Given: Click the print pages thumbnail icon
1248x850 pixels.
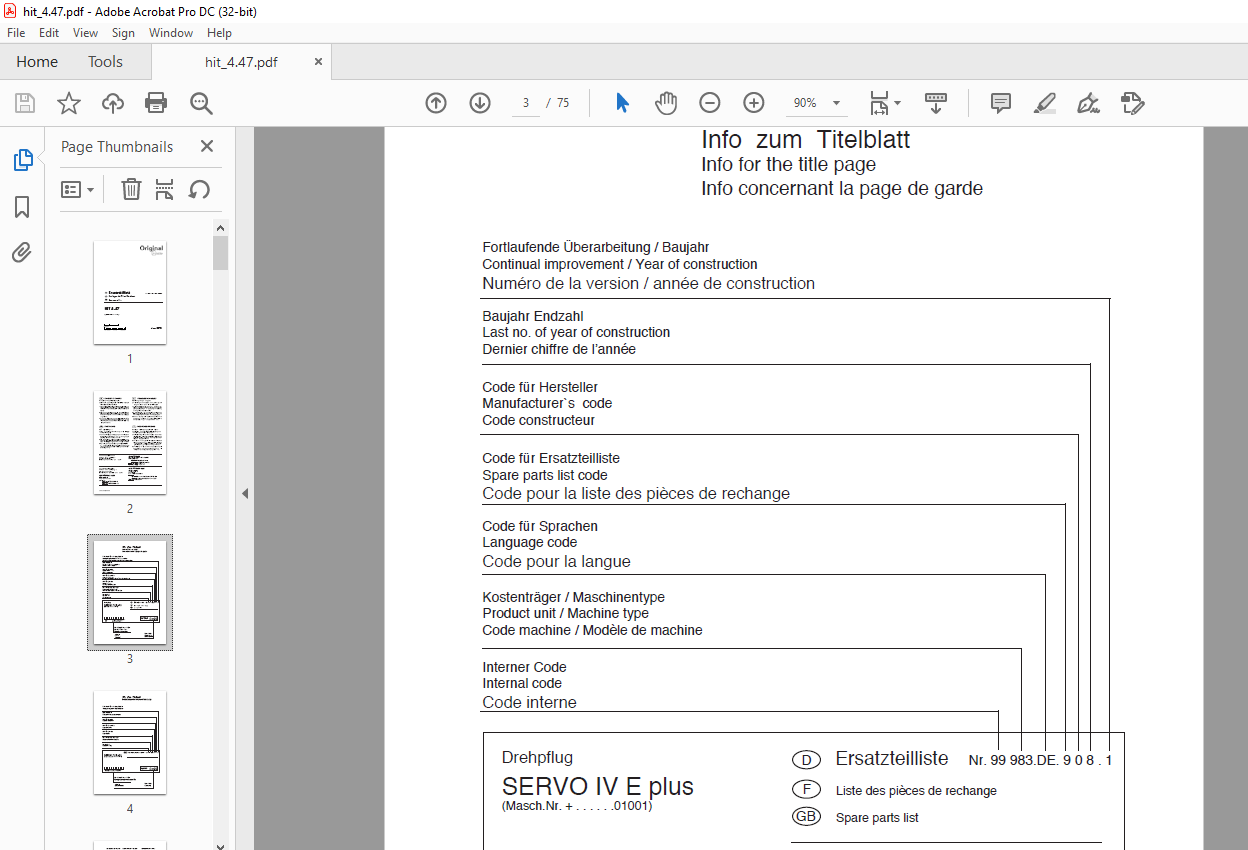Looking at the screenshot, I should (x=165, y=189).
